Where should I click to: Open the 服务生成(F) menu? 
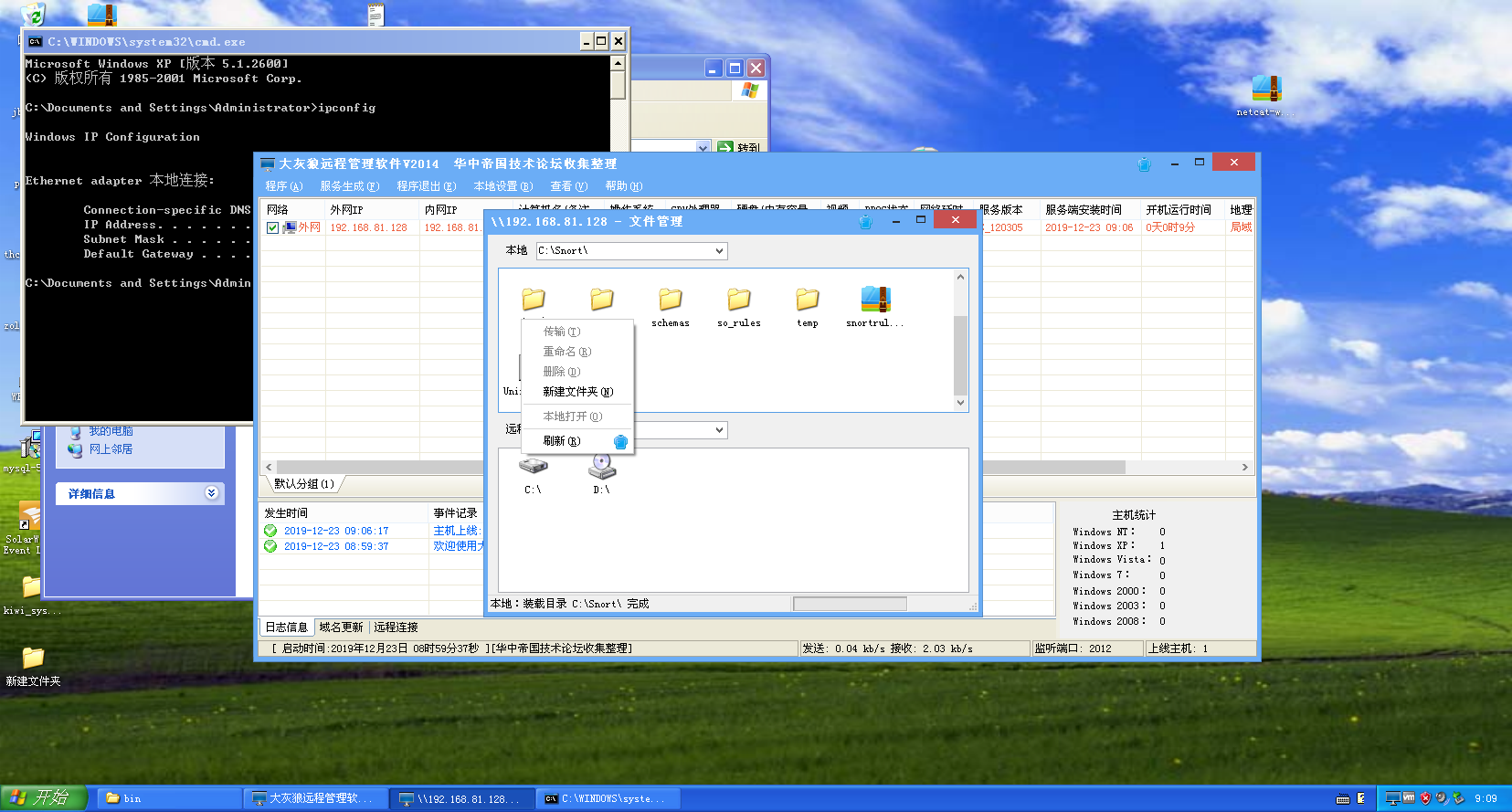tap(350, 186)
